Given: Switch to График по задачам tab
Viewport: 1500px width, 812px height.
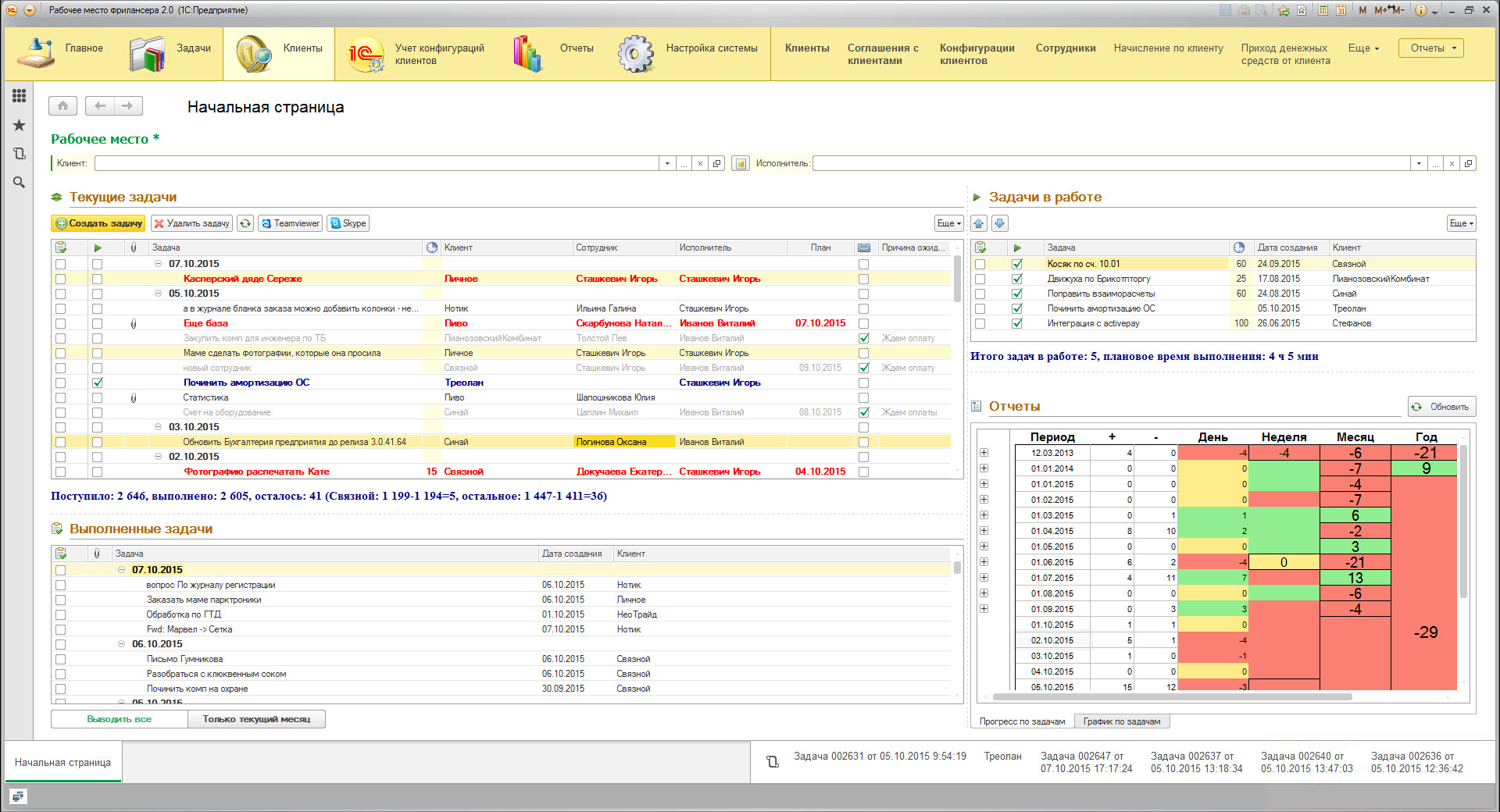Looking at the screenshot, I should (1121, 721).
